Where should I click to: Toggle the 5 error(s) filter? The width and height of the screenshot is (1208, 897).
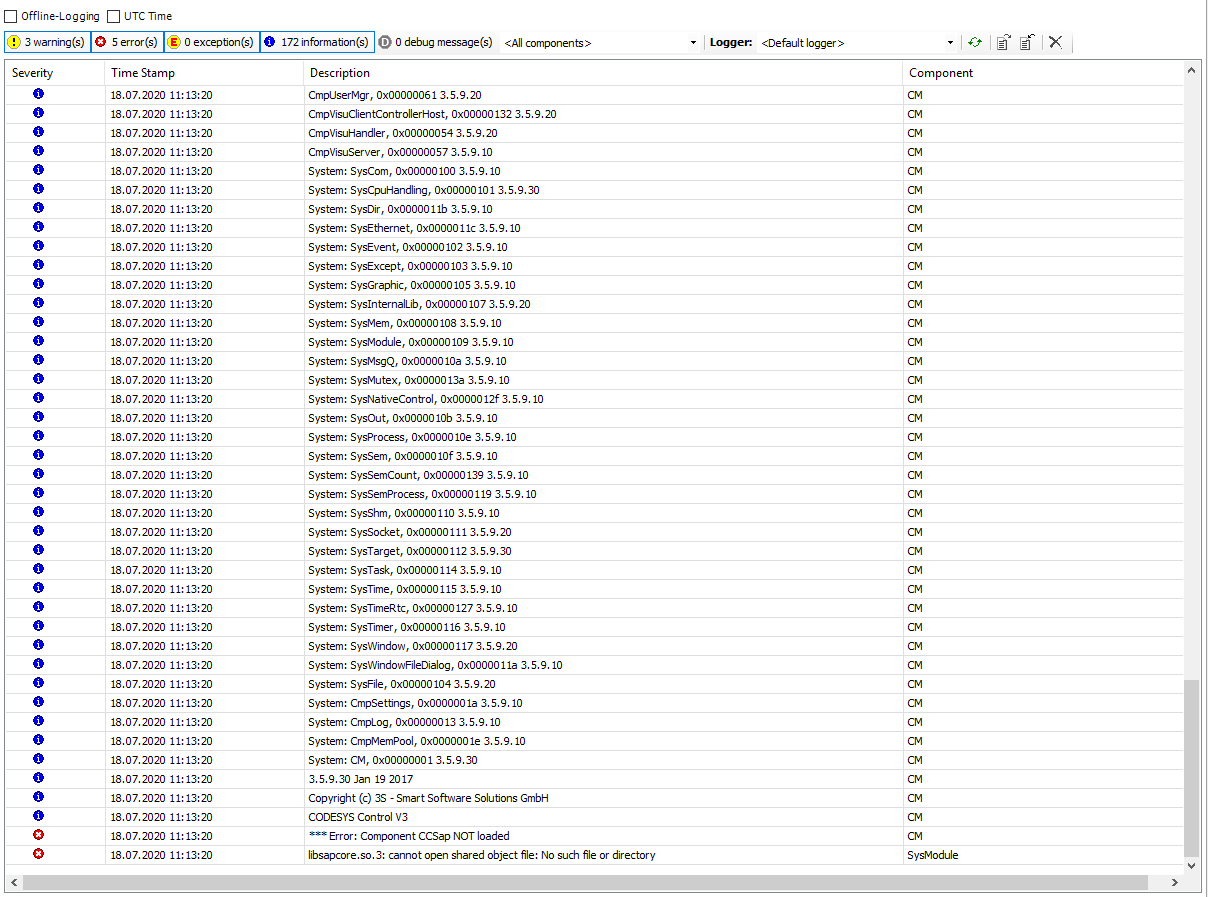click(127, 42)
